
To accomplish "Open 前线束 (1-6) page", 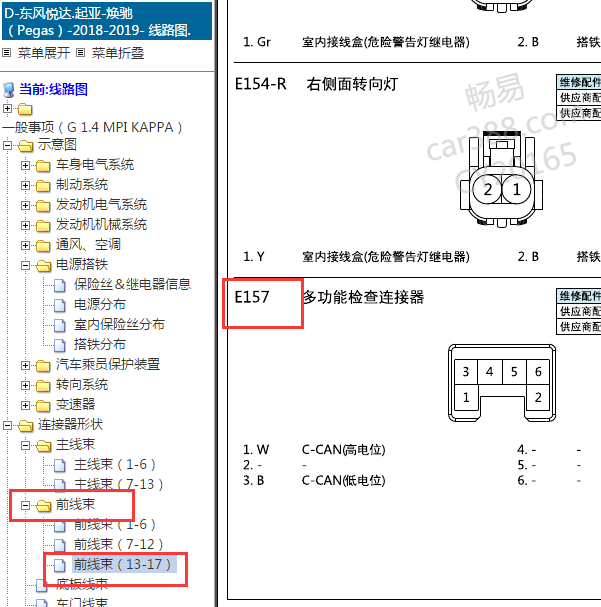I will point(115,525).
